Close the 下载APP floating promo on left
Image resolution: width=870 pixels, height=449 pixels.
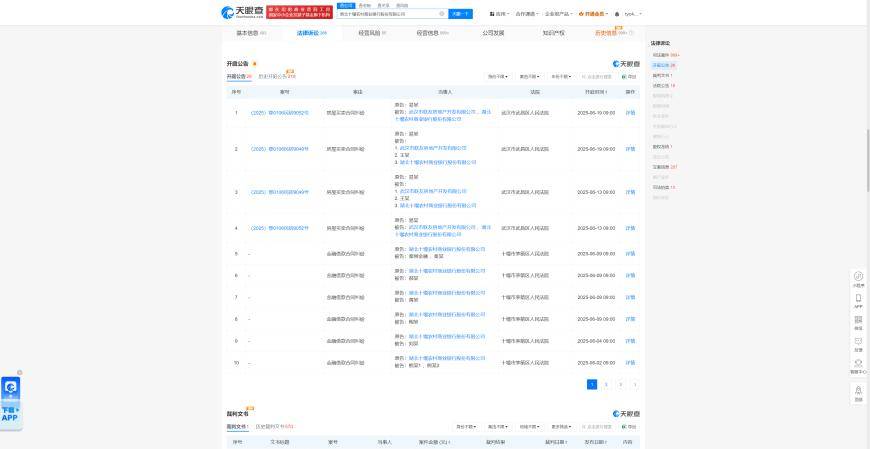[x=20, y=372]
